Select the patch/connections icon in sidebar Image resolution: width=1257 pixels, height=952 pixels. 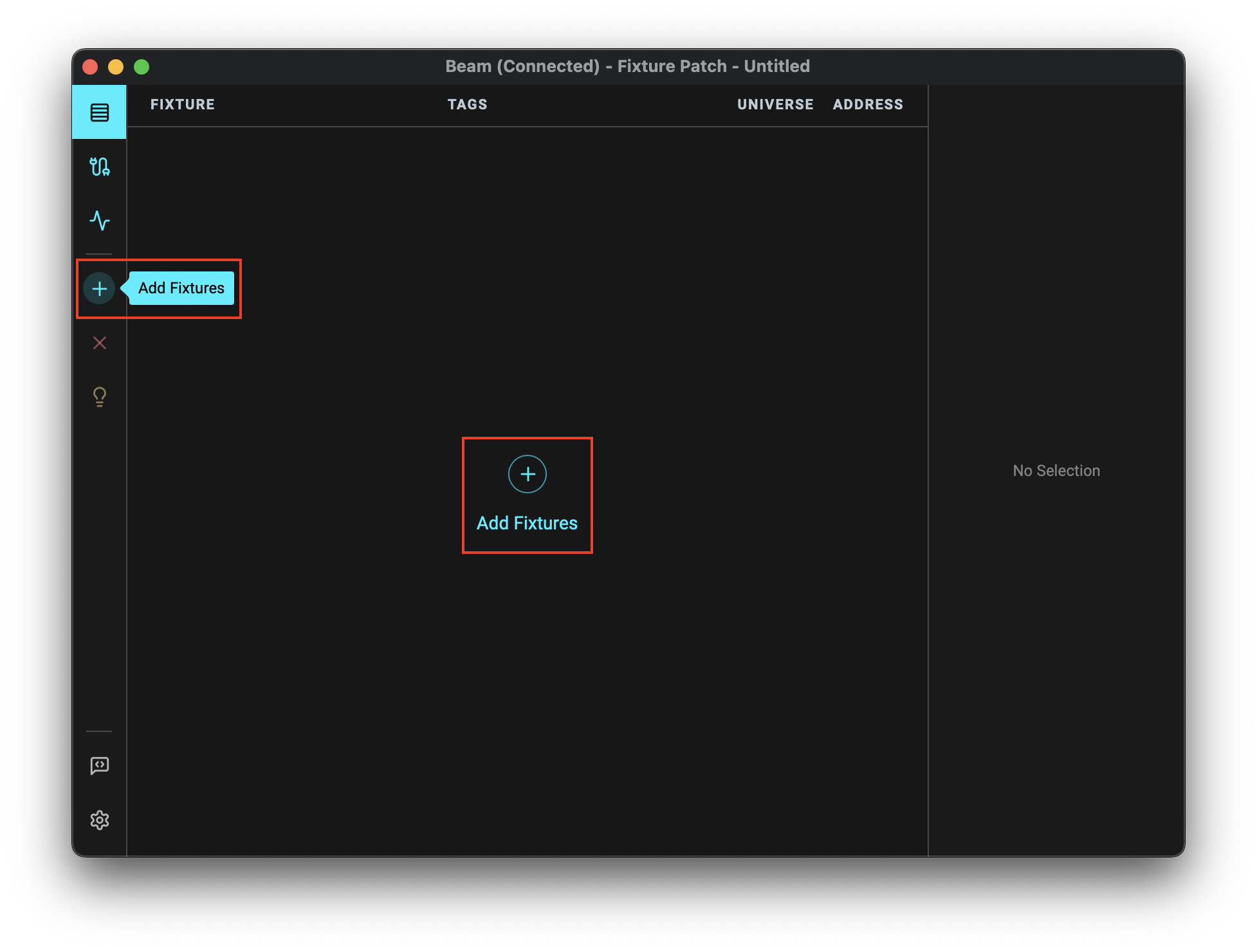pyautogui.click(x=99, y=166)
